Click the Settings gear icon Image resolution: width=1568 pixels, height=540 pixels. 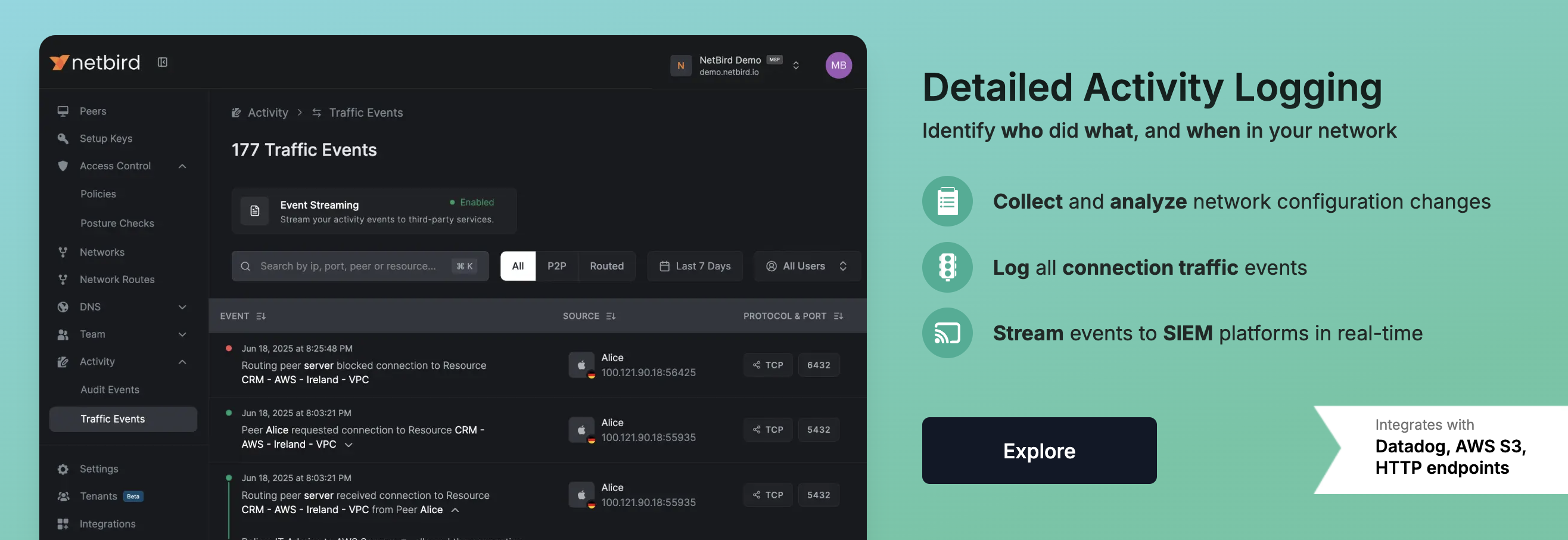click(63, 470)
